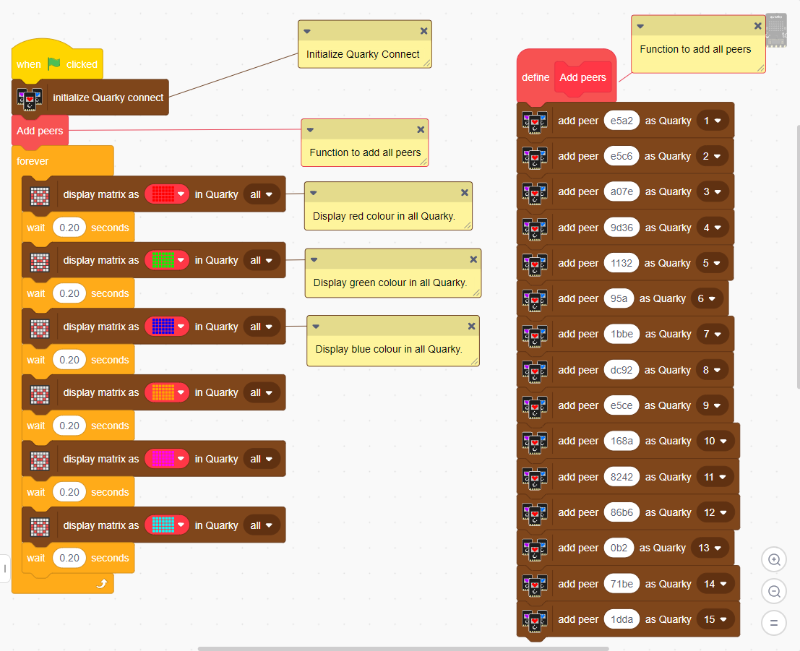The image size is (800, 651).
Task: Edit wait seconds value after cyan display
Action: coord(69,558)
